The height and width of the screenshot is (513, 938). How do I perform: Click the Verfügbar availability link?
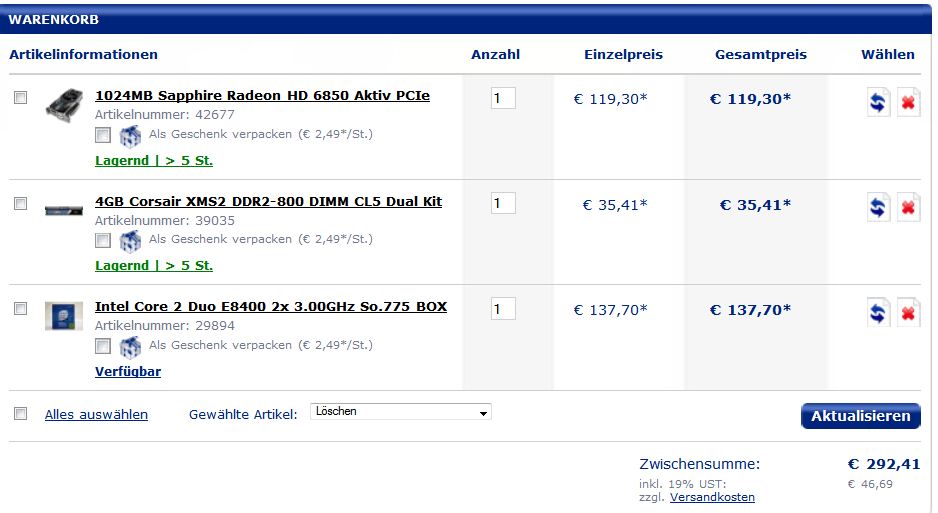point(128,371)
